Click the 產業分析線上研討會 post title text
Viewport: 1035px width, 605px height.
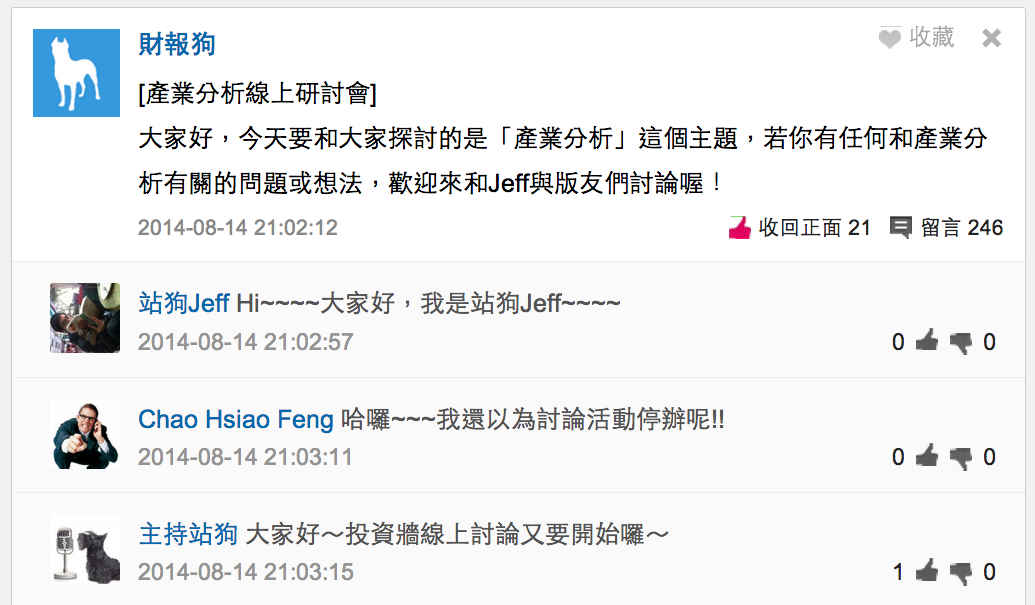[257, 94]
